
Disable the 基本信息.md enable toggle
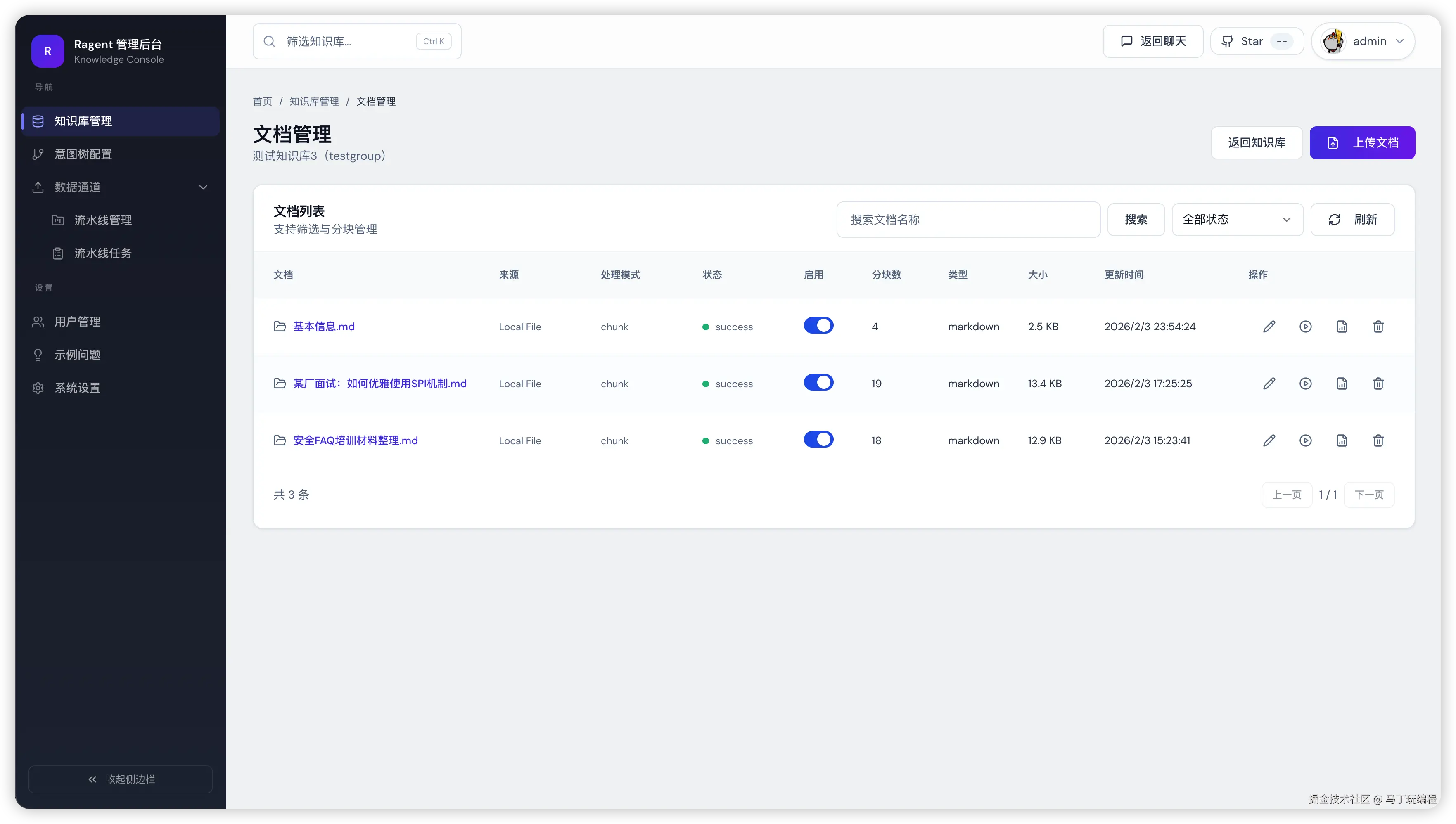[818, 325]
